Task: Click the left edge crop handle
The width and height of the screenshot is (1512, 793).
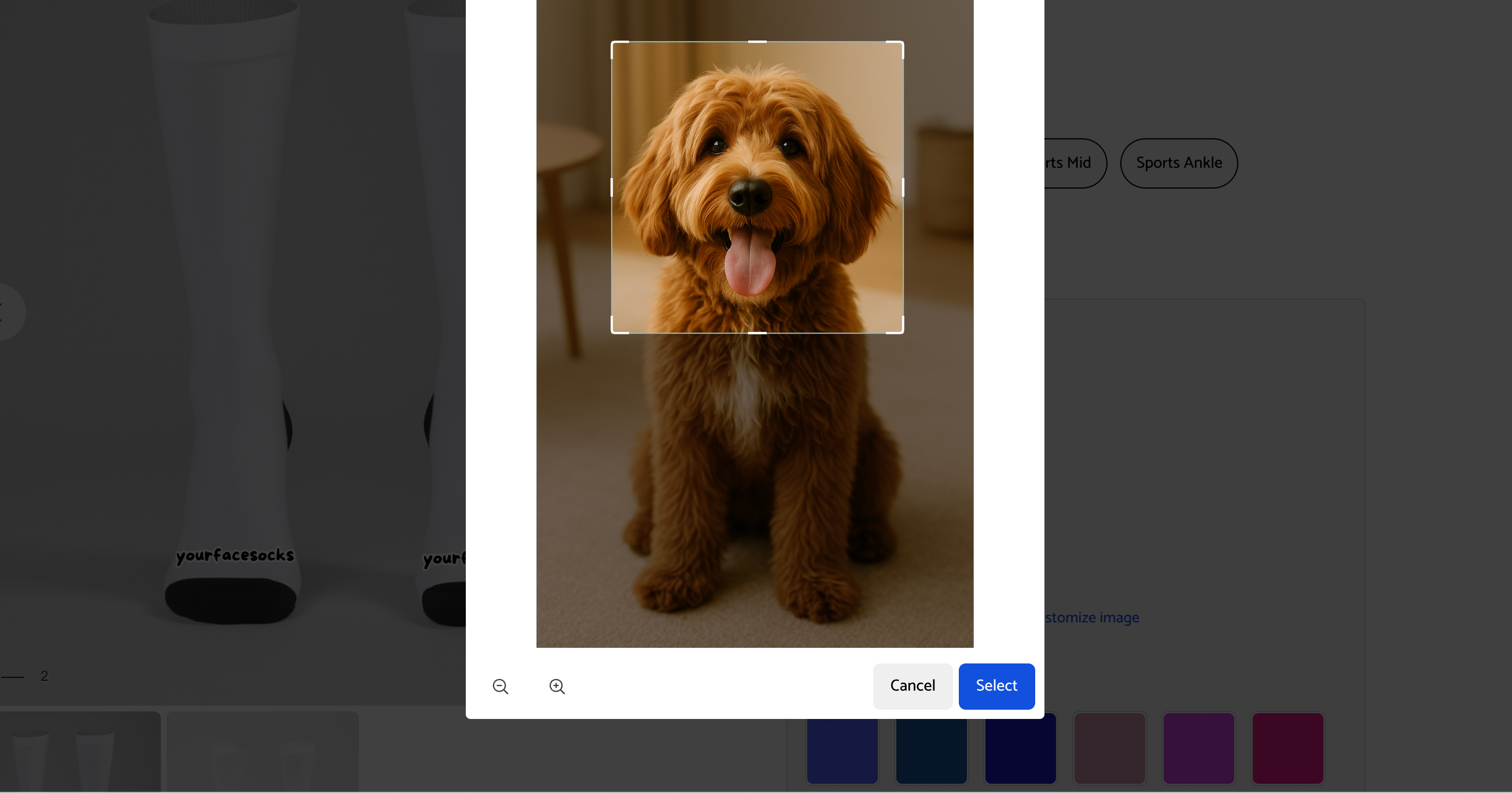Action: (612, 187)
